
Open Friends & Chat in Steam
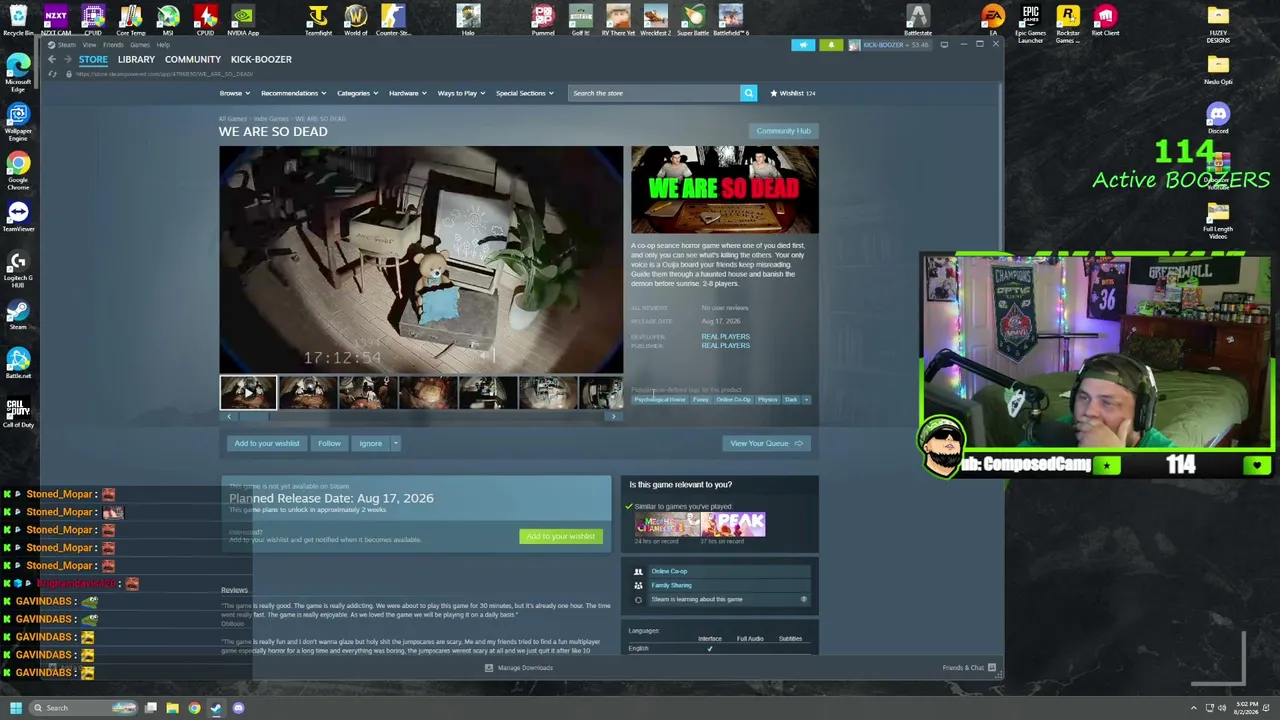pyautogui.click(x=968, y=668)
